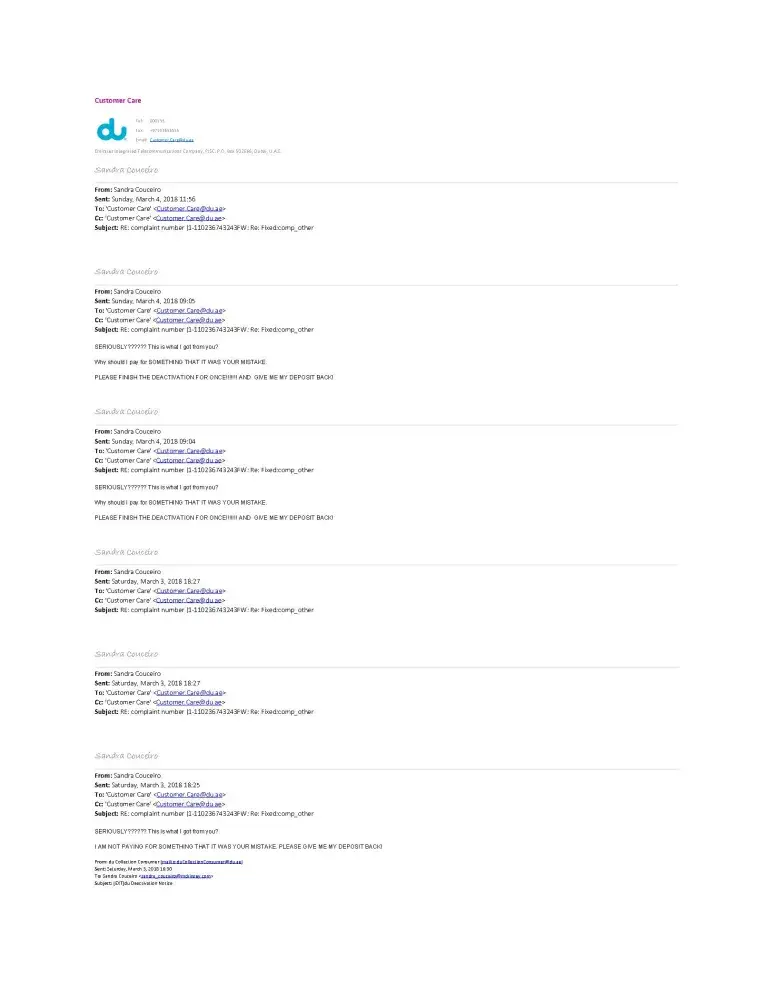The image size is (773, 1000).
Task: Open To address link in 09:04 email
Action: [x=189, y=451]
